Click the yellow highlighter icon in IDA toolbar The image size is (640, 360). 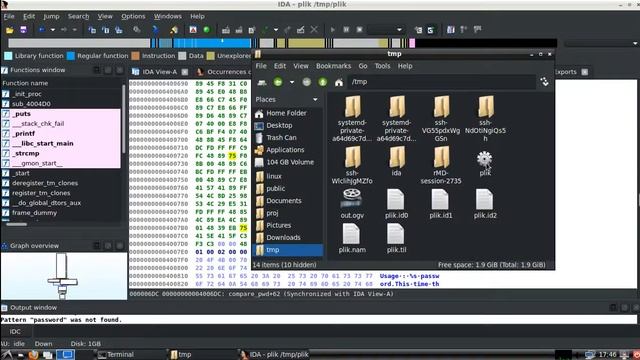(174, 30)
